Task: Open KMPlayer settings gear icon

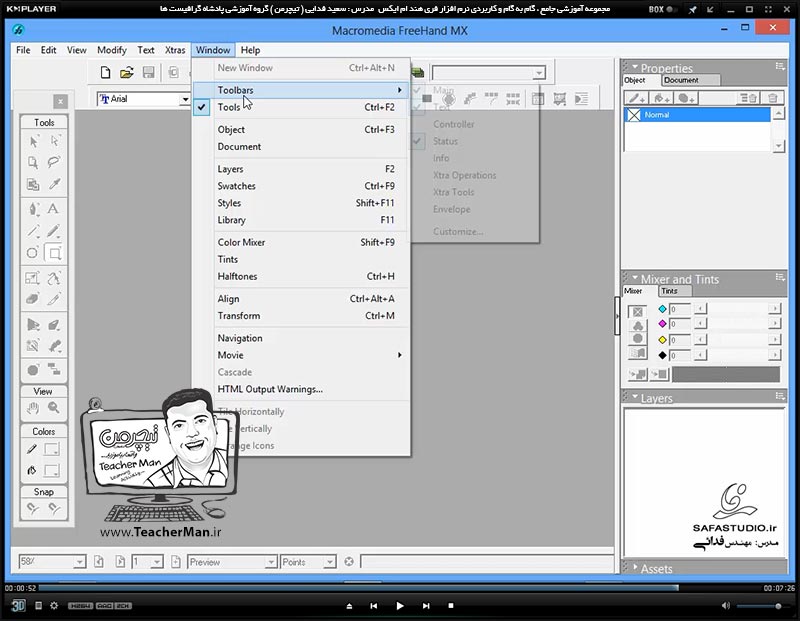Action: pyautogui.click(x=54, y=606)
